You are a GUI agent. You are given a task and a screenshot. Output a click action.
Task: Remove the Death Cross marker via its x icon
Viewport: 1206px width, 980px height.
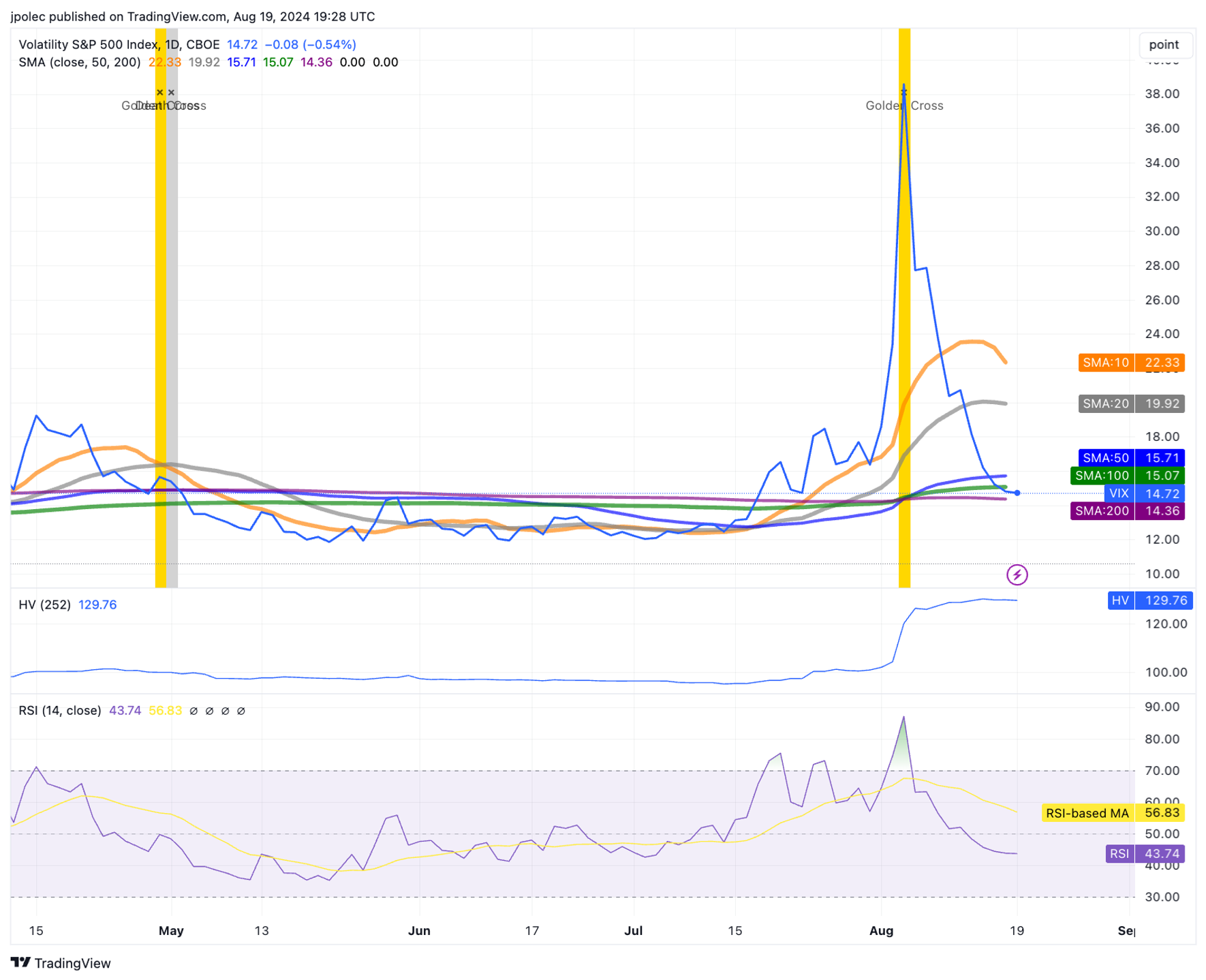point(170,91)
